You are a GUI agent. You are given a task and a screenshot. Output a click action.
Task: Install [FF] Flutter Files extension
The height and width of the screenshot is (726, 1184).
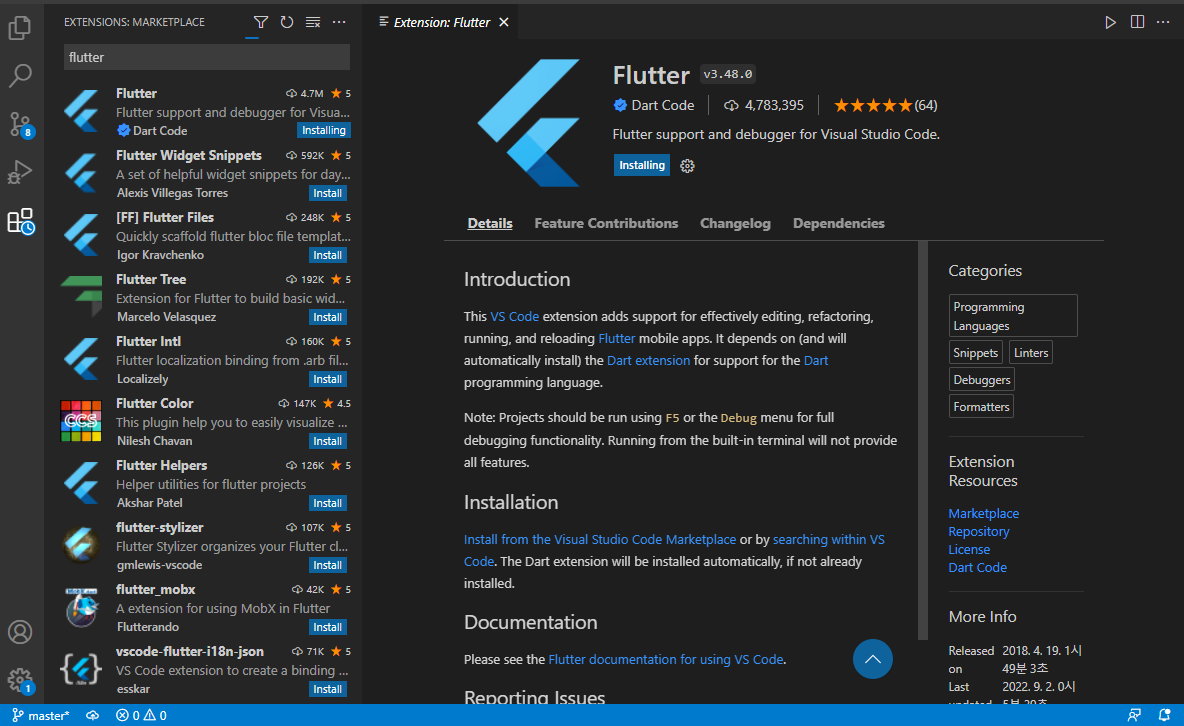328,255
